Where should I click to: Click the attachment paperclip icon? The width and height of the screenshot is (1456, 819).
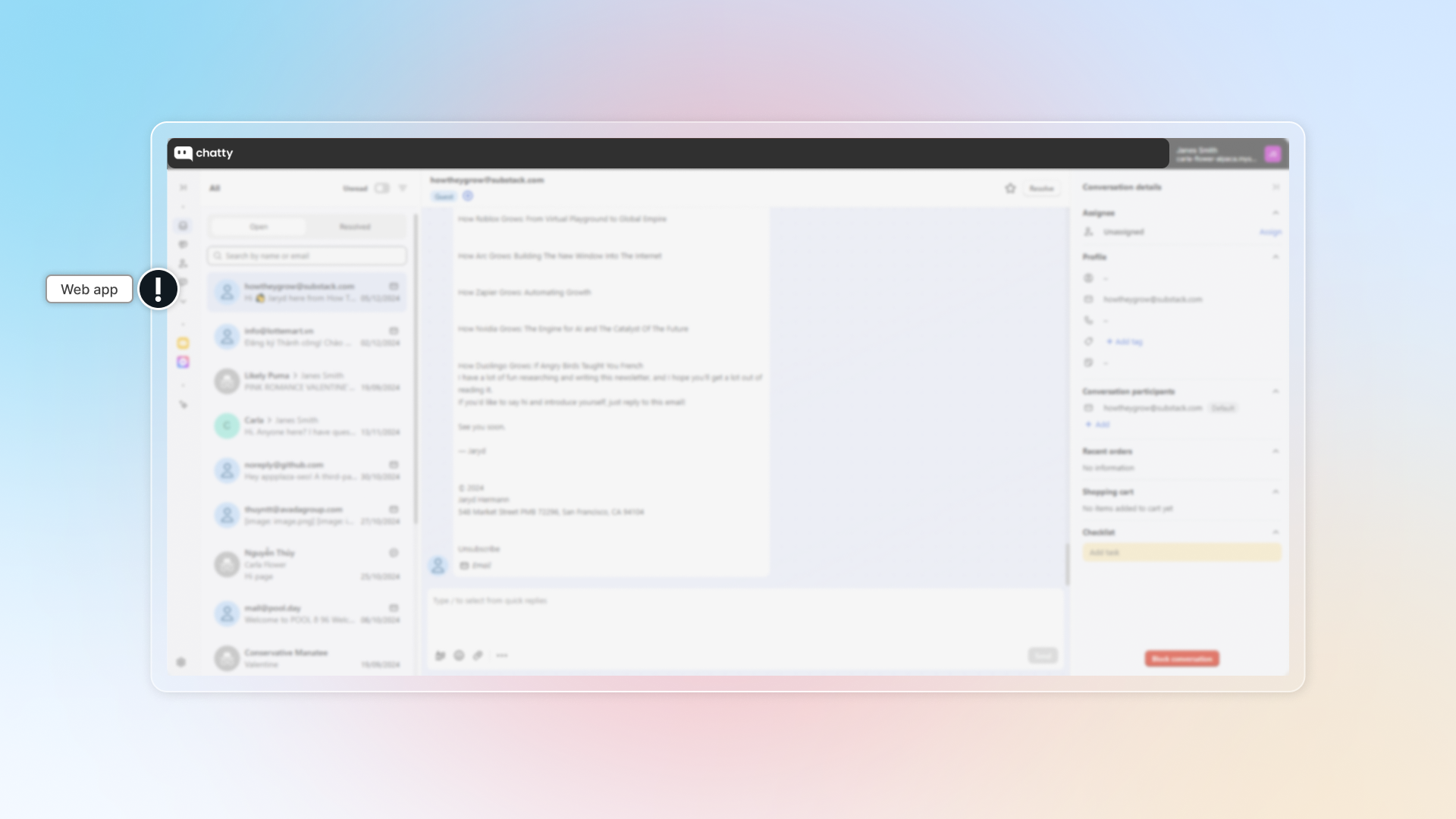coord(478,655)
